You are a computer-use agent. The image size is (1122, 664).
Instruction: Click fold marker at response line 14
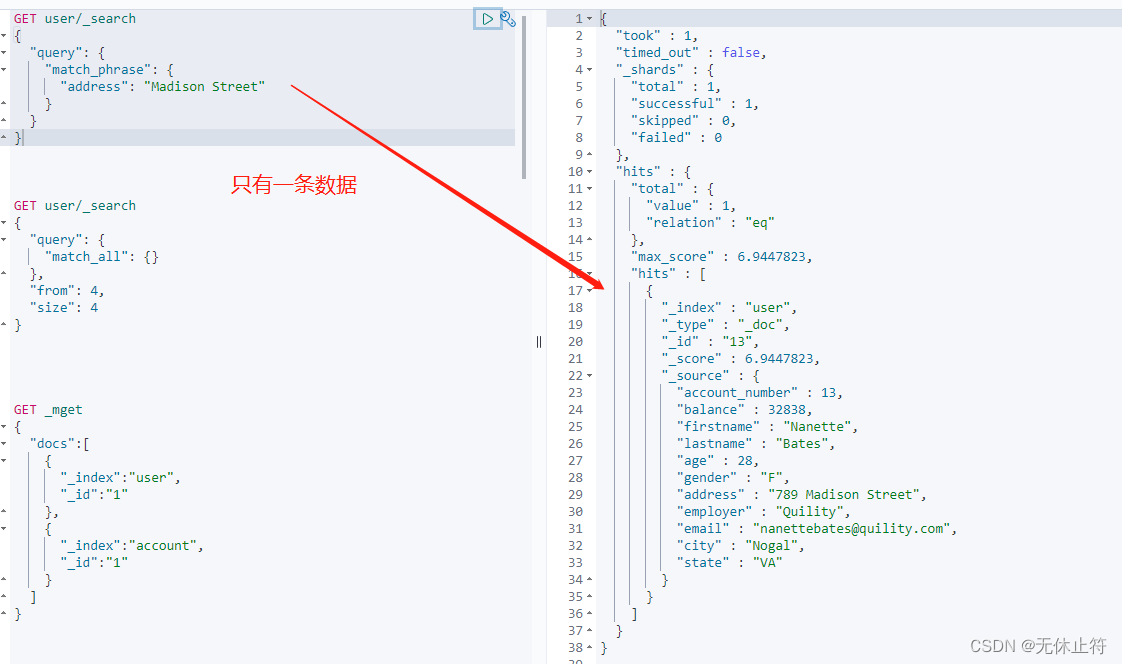pyautogui.click(x=590, y=240)
